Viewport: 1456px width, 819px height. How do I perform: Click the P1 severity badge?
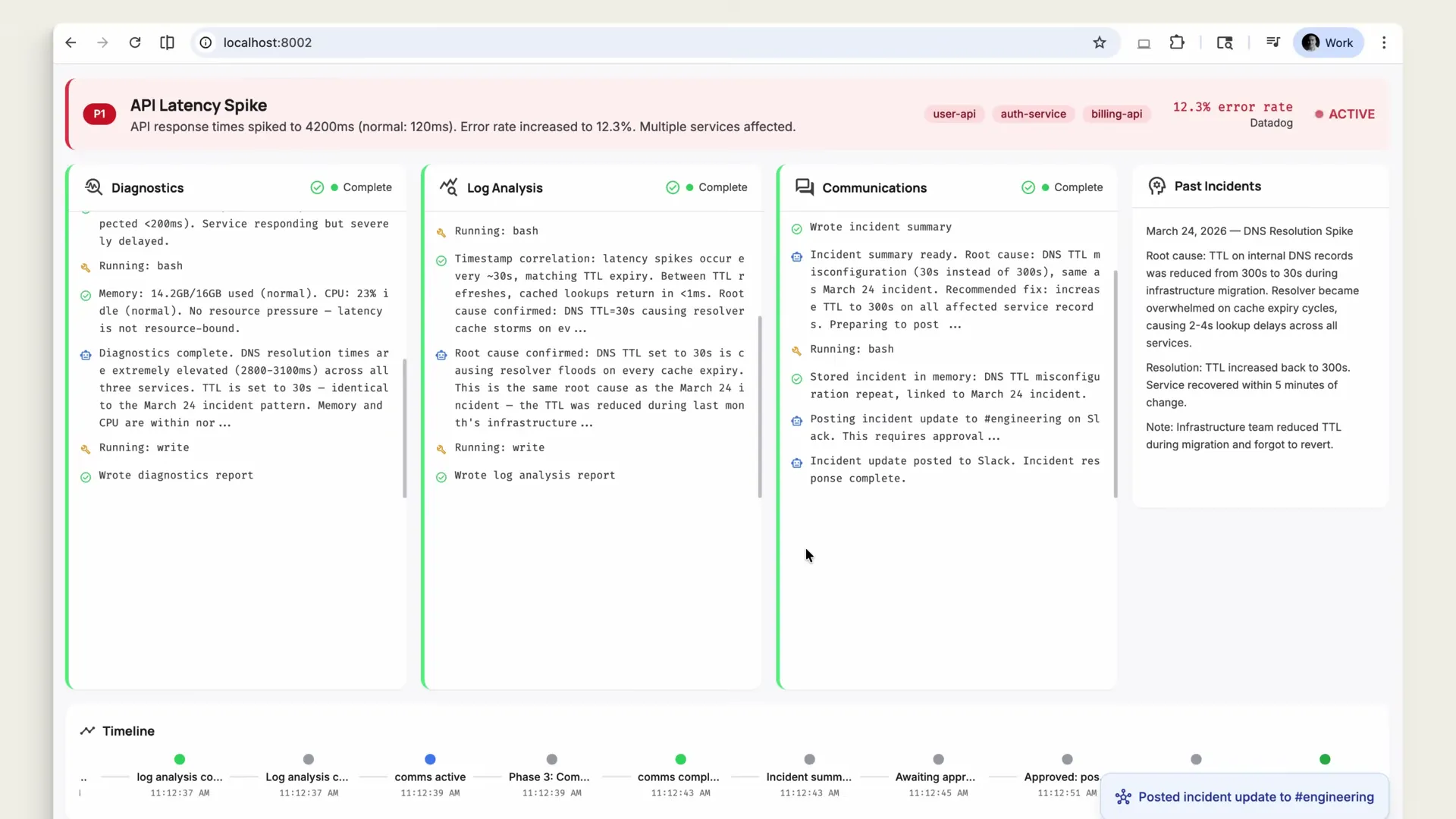pos(99,114)
